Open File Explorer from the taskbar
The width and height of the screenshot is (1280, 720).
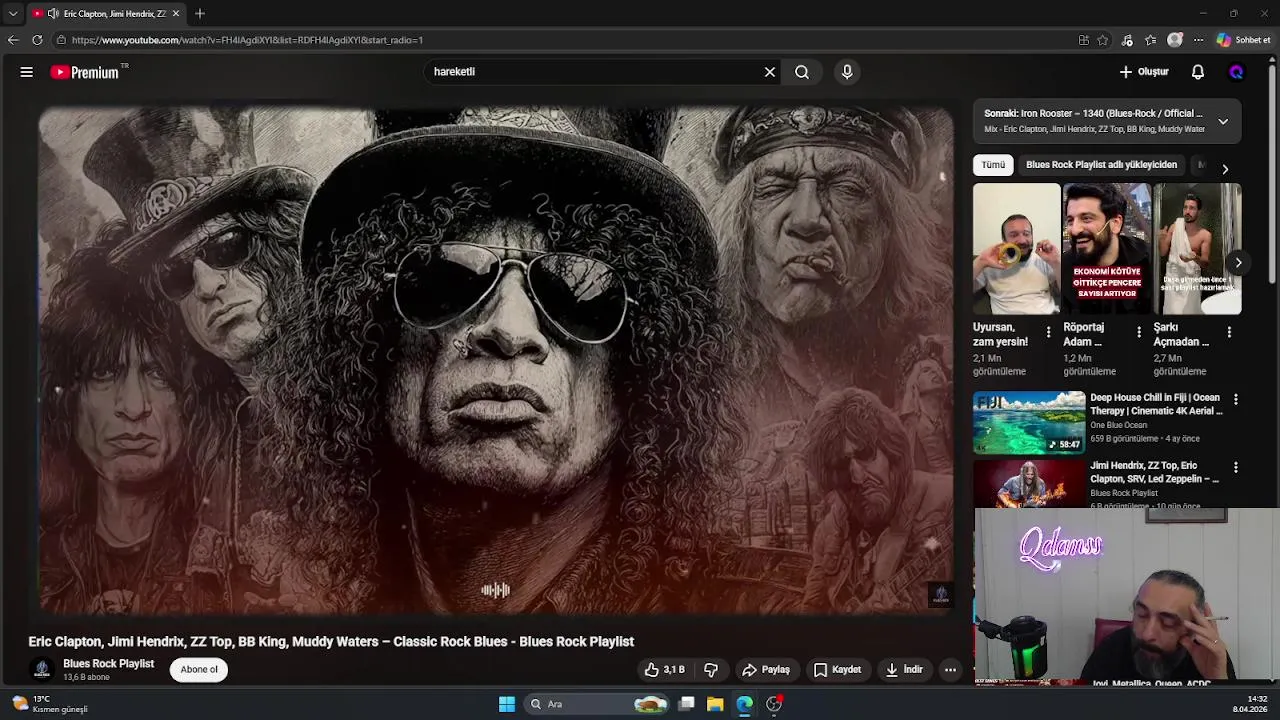pyautogui.click(x=715, y=704)
